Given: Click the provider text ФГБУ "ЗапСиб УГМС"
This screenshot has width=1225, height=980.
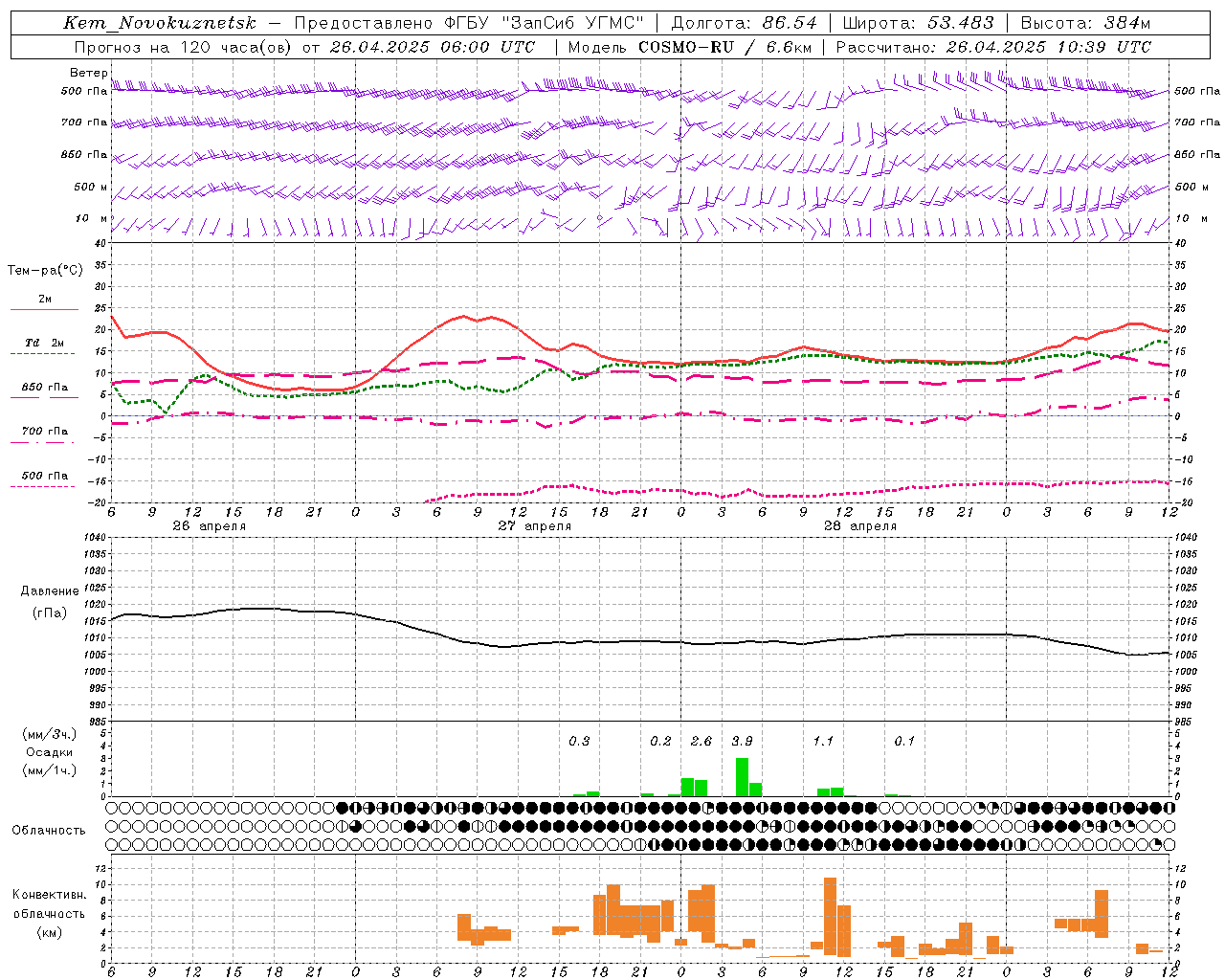Looking at the screenshot, I should [x=545, y=23].
